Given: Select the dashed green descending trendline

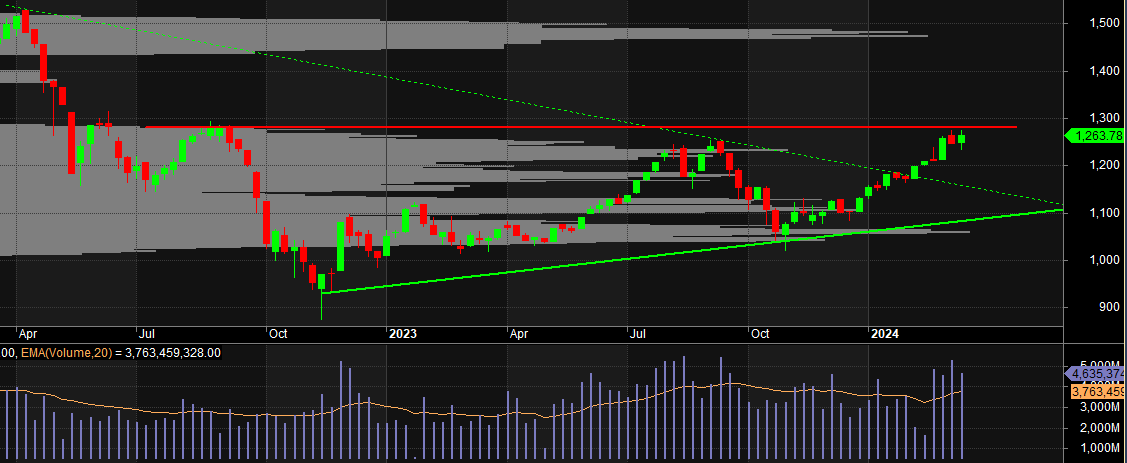Looking at the screenshot, I should coord(400,80).
